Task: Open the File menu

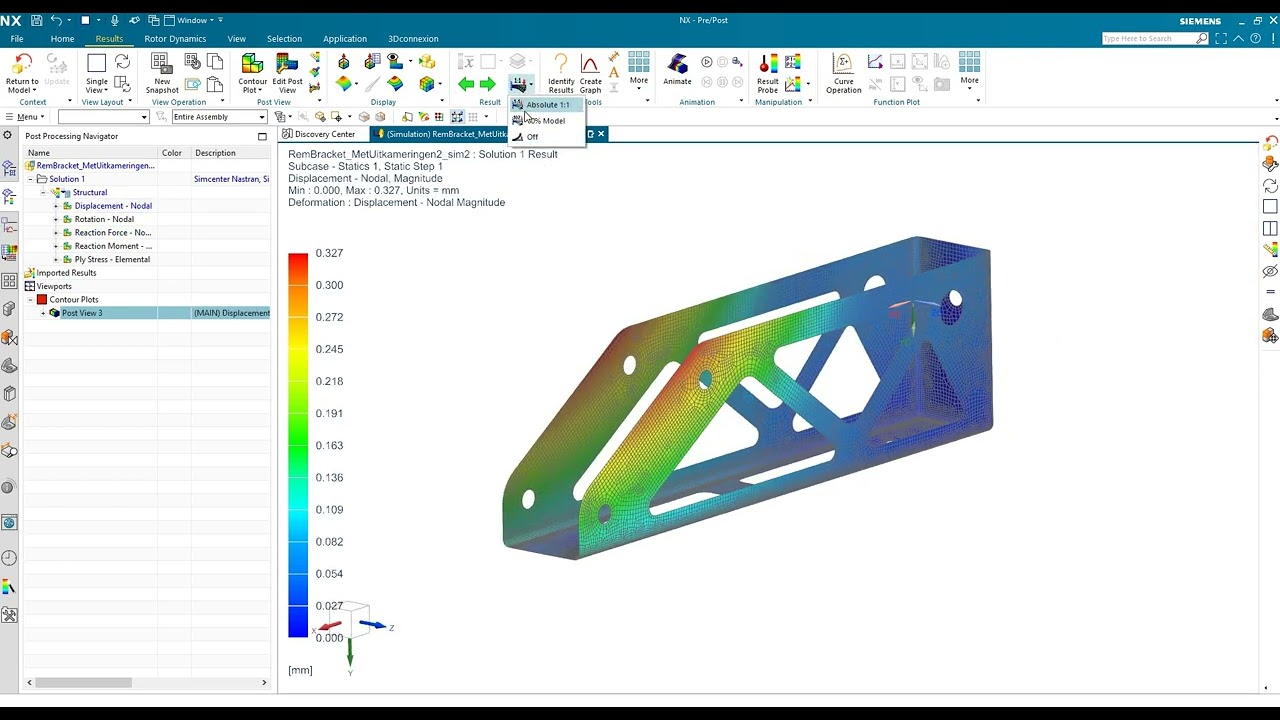Action: 17,39
